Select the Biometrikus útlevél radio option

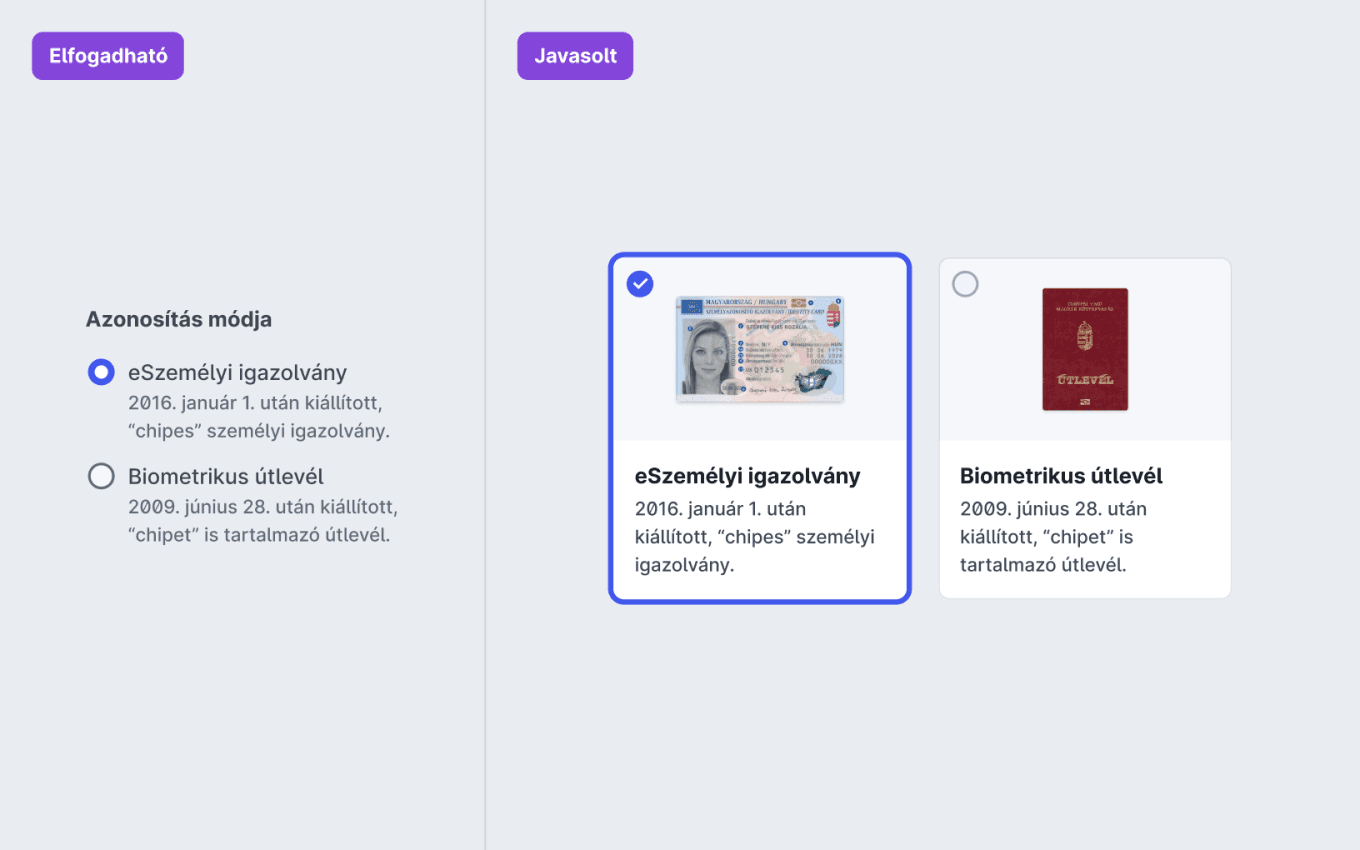click(101, 476)
